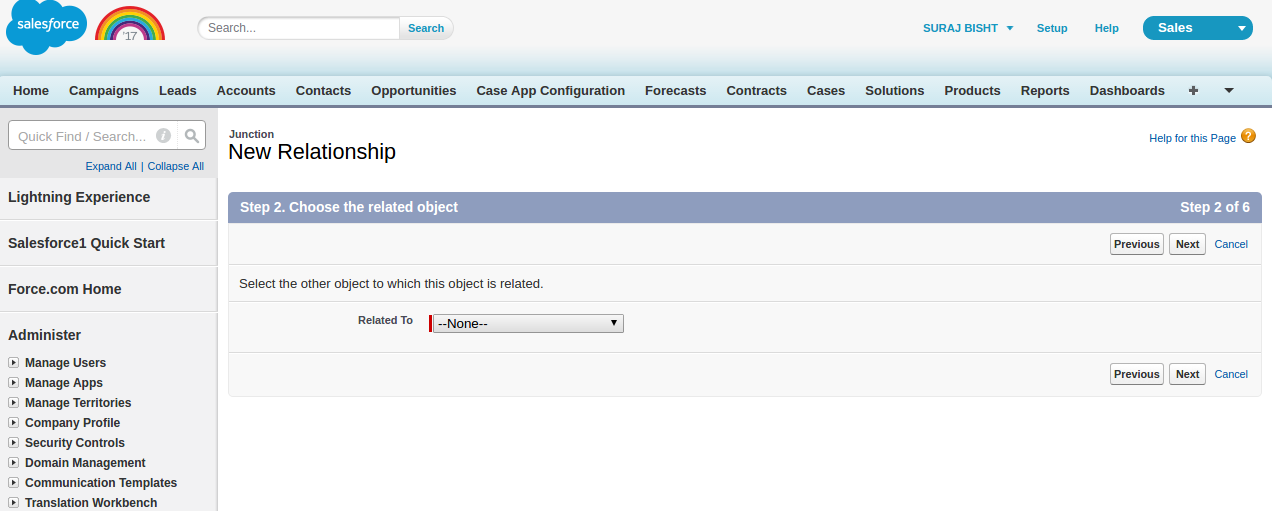
Task: Click the top Cancel link
Action: coord(1231,244)
